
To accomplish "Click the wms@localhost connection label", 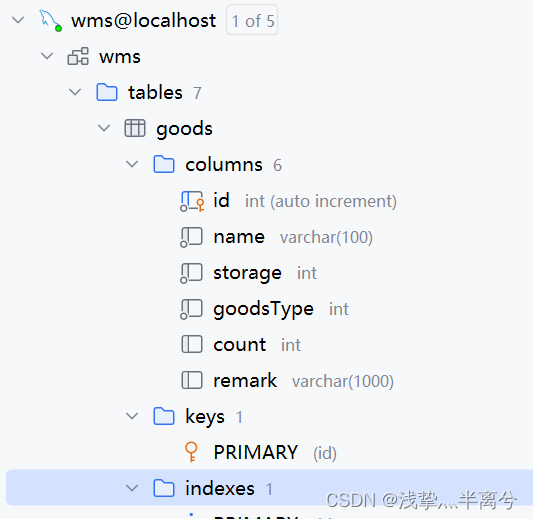I will coord(143,20).
